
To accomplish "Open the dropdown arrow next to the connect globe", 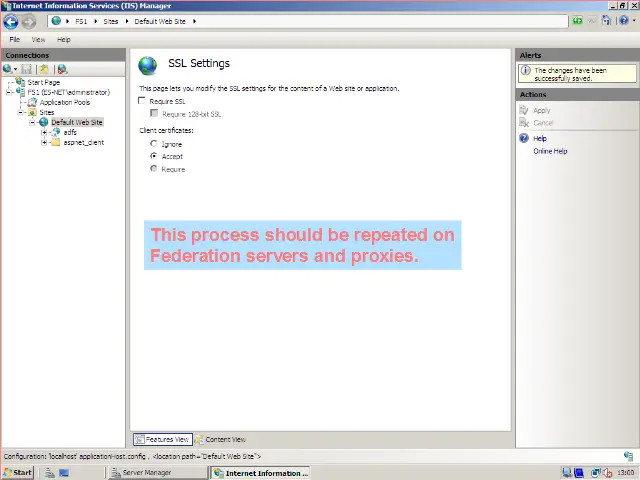I will point(16,69).
